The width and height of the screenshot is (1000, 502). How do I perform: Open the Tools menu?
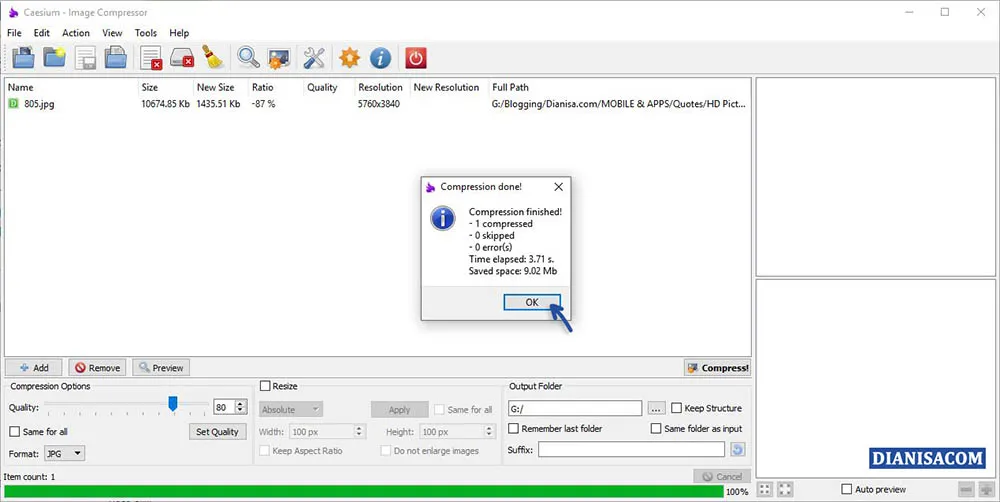(x=146, y=33)
